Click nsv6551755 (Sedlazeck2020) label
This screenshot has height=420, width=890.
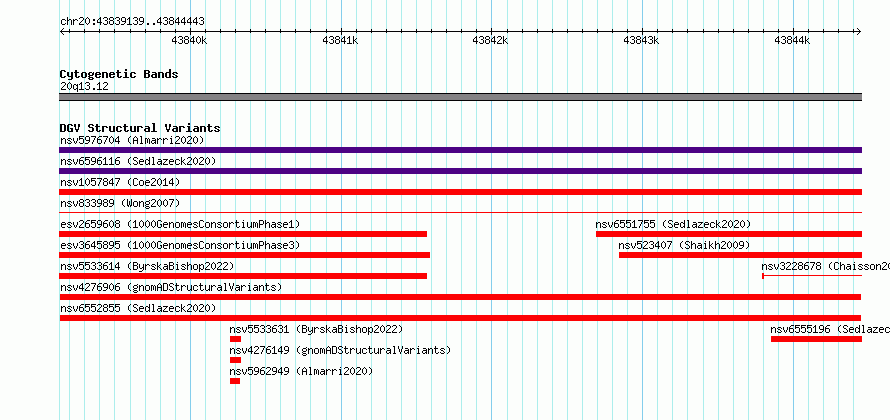pos(673,224)
